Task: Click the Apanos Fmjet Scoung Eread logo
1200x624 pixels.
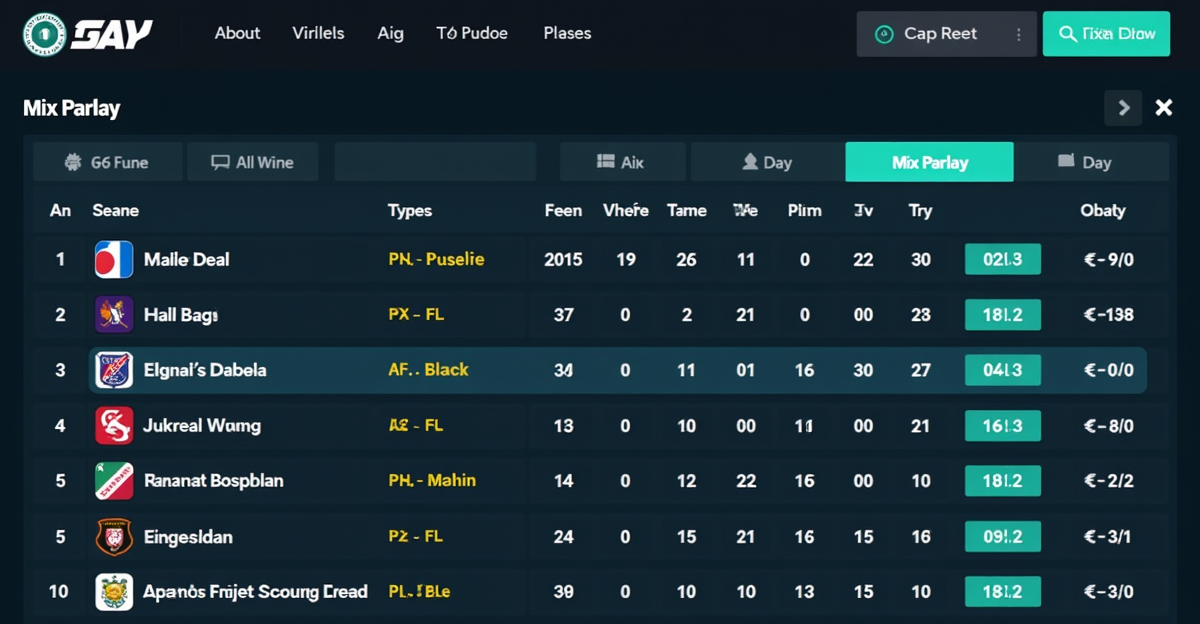Action: pyautogui.click(x=114, y=592)
